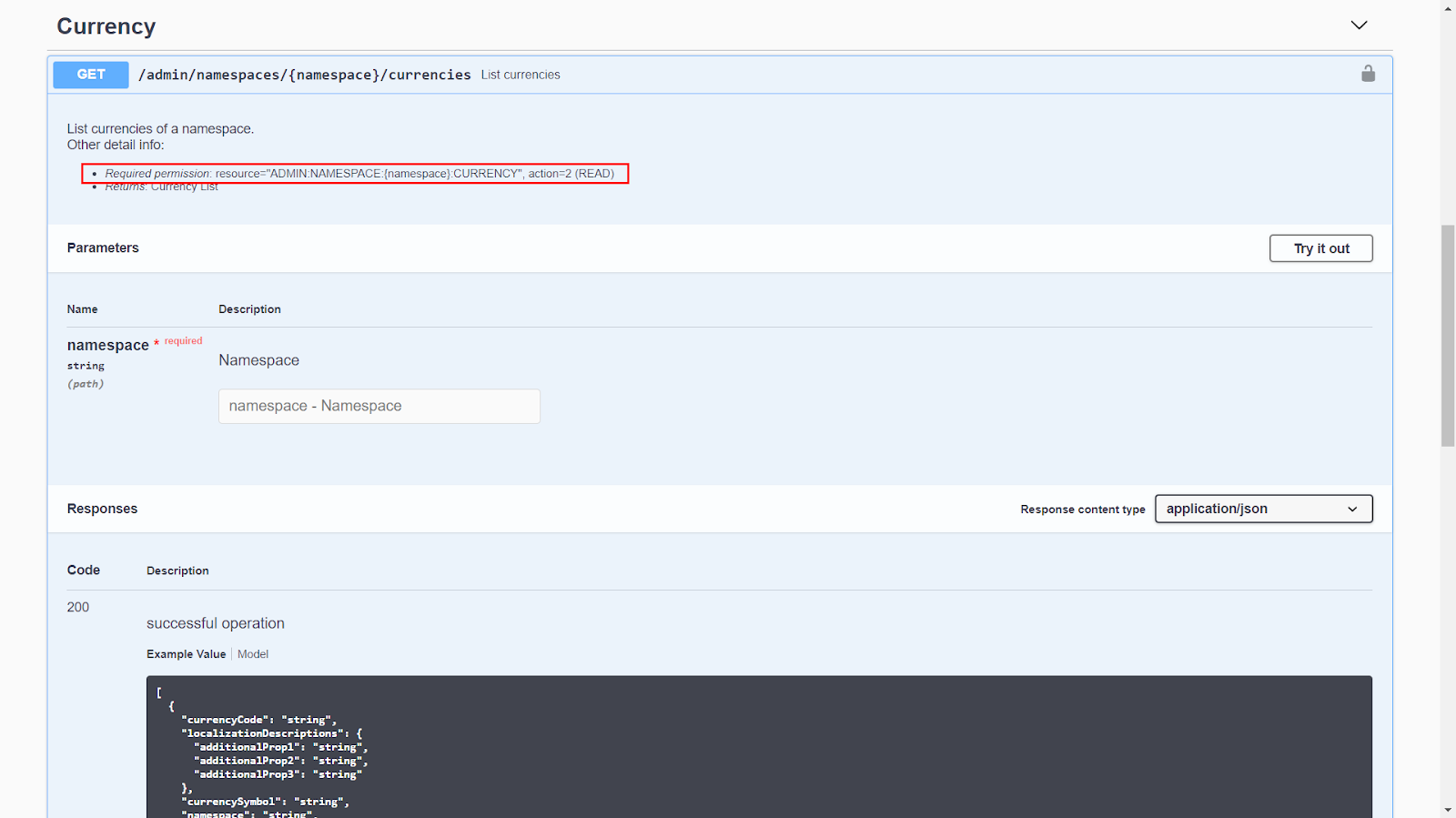
Task: Click the /admin/namespaces/{namespace}/currencies path
Action: click(x=305, y=75)
